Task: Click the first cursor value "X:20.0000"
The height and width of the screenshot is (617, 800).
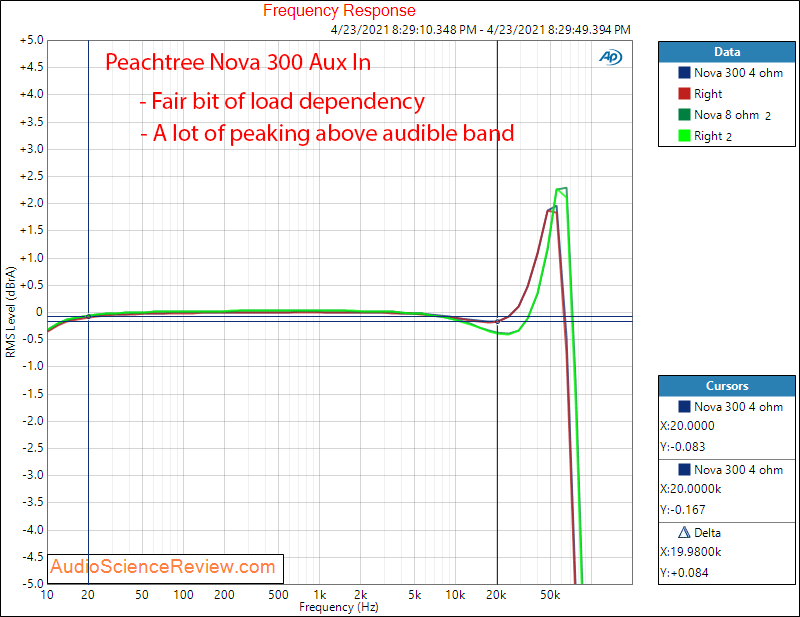Action: click(687, 426)
